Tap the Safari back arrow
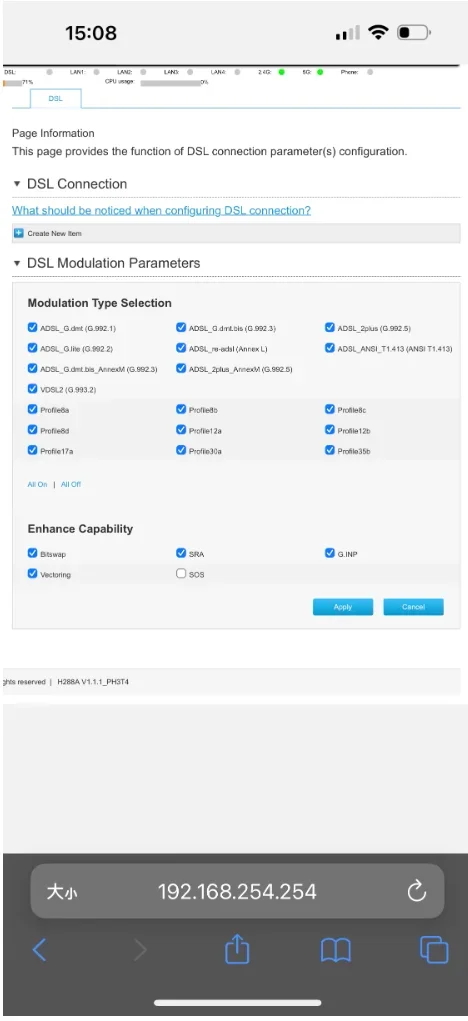 [x=40, y=950]
